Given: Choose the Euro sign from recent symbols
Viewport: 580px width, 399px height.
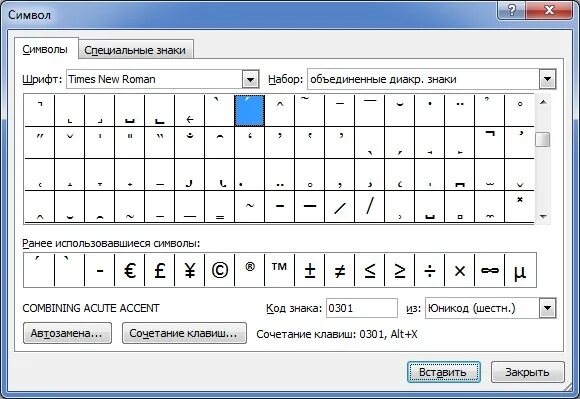Looking at the screenshot, I should 129,270.
